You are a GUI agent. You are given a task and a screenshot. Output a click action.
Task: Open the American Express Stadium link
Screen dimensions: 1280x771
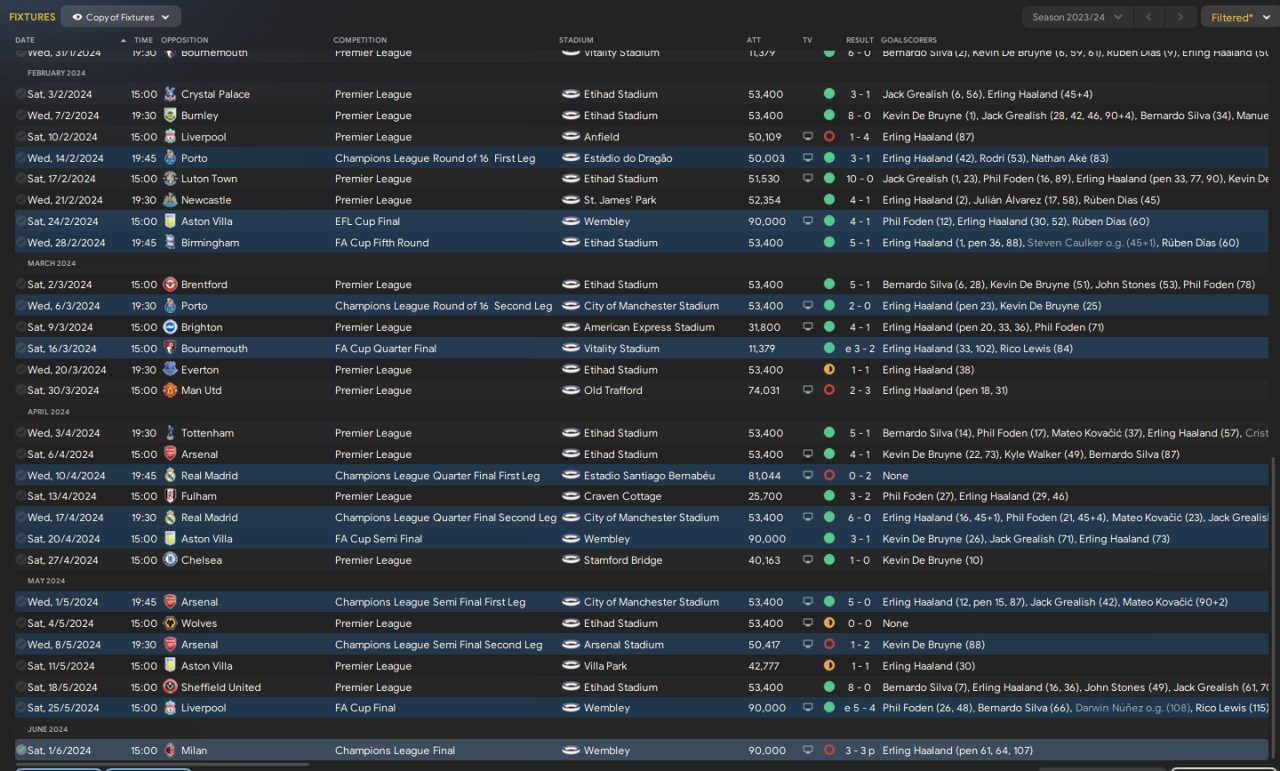click(649, 327)
